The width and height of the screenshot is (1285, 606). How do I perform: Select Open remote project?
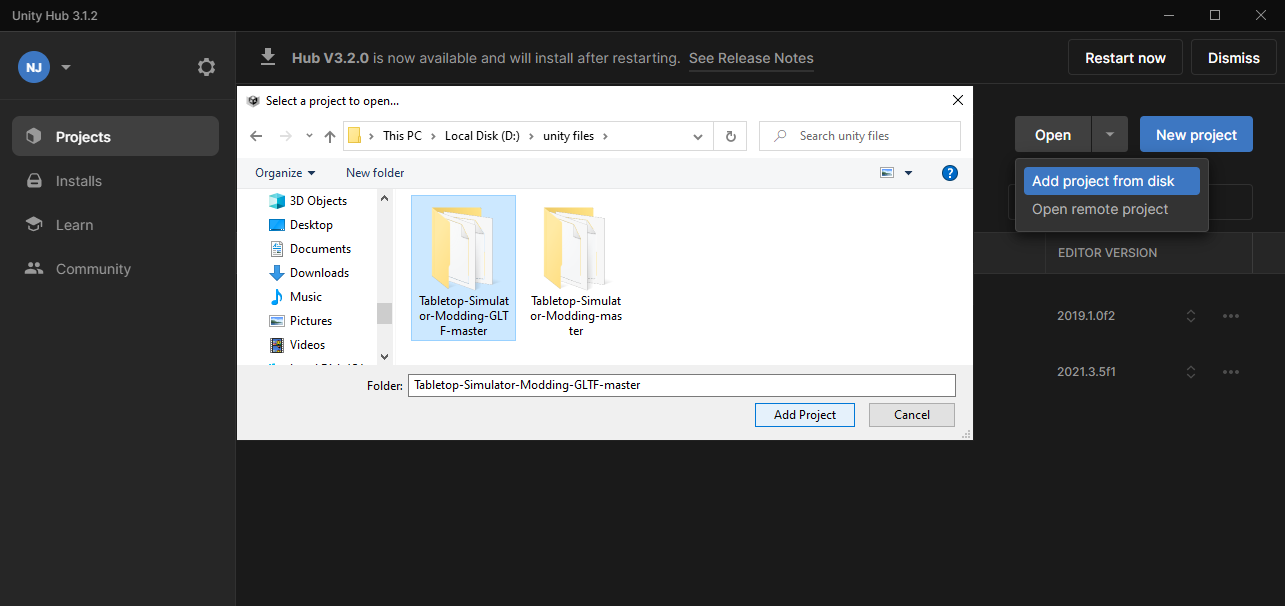click(1099, 209)
